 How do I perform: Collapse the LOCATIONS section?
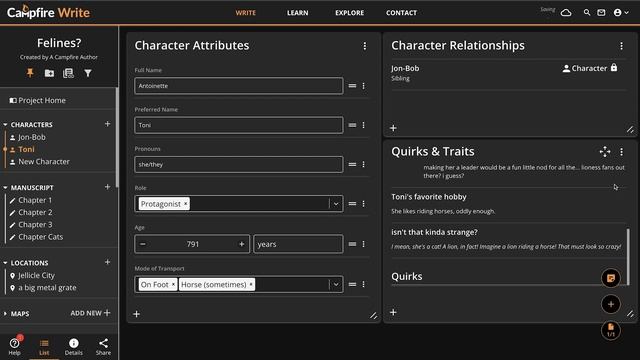[x=5, y=263]
